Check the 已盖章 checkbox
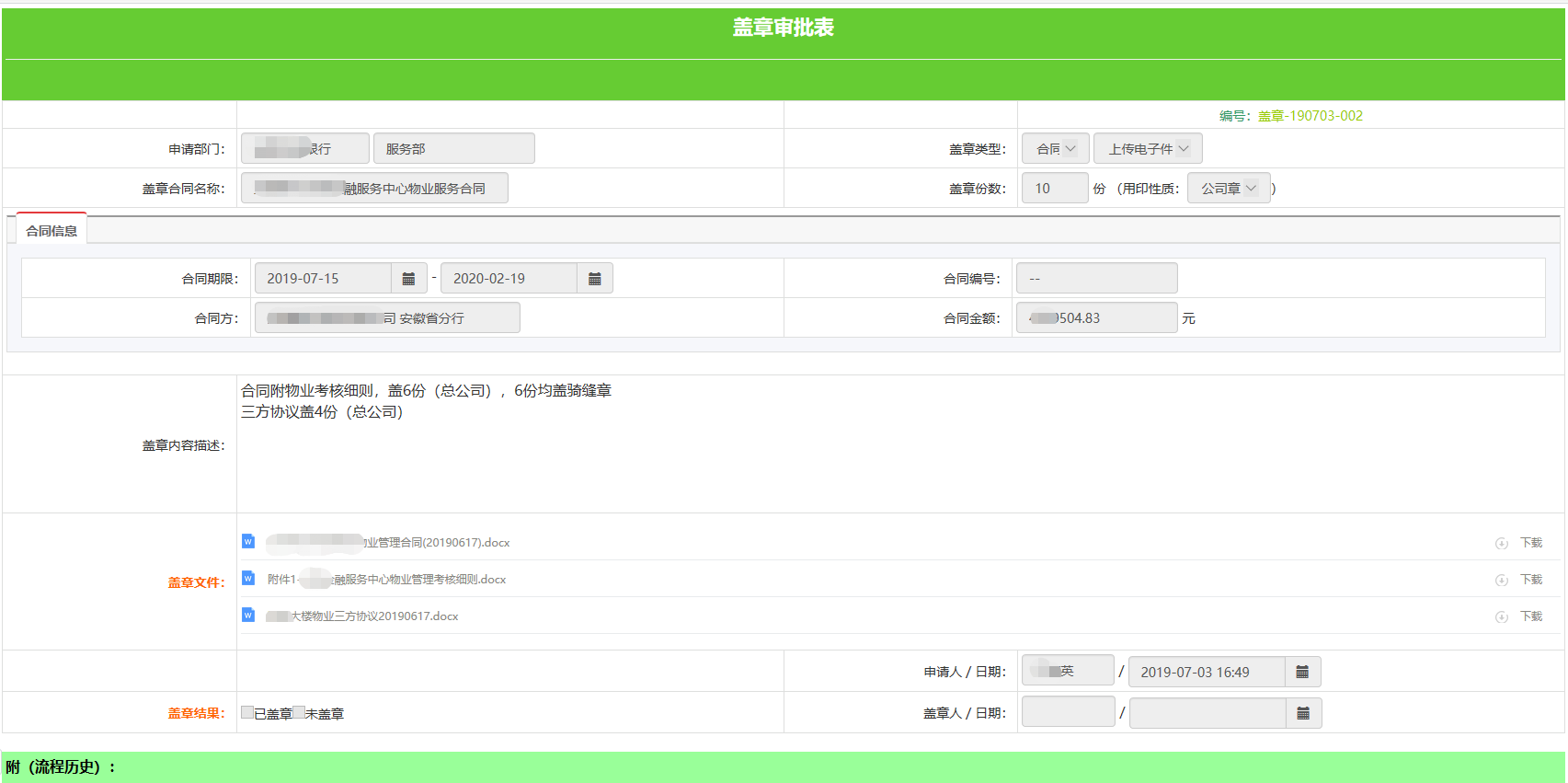Screen dimensions: 1568x783 point(247,712)
